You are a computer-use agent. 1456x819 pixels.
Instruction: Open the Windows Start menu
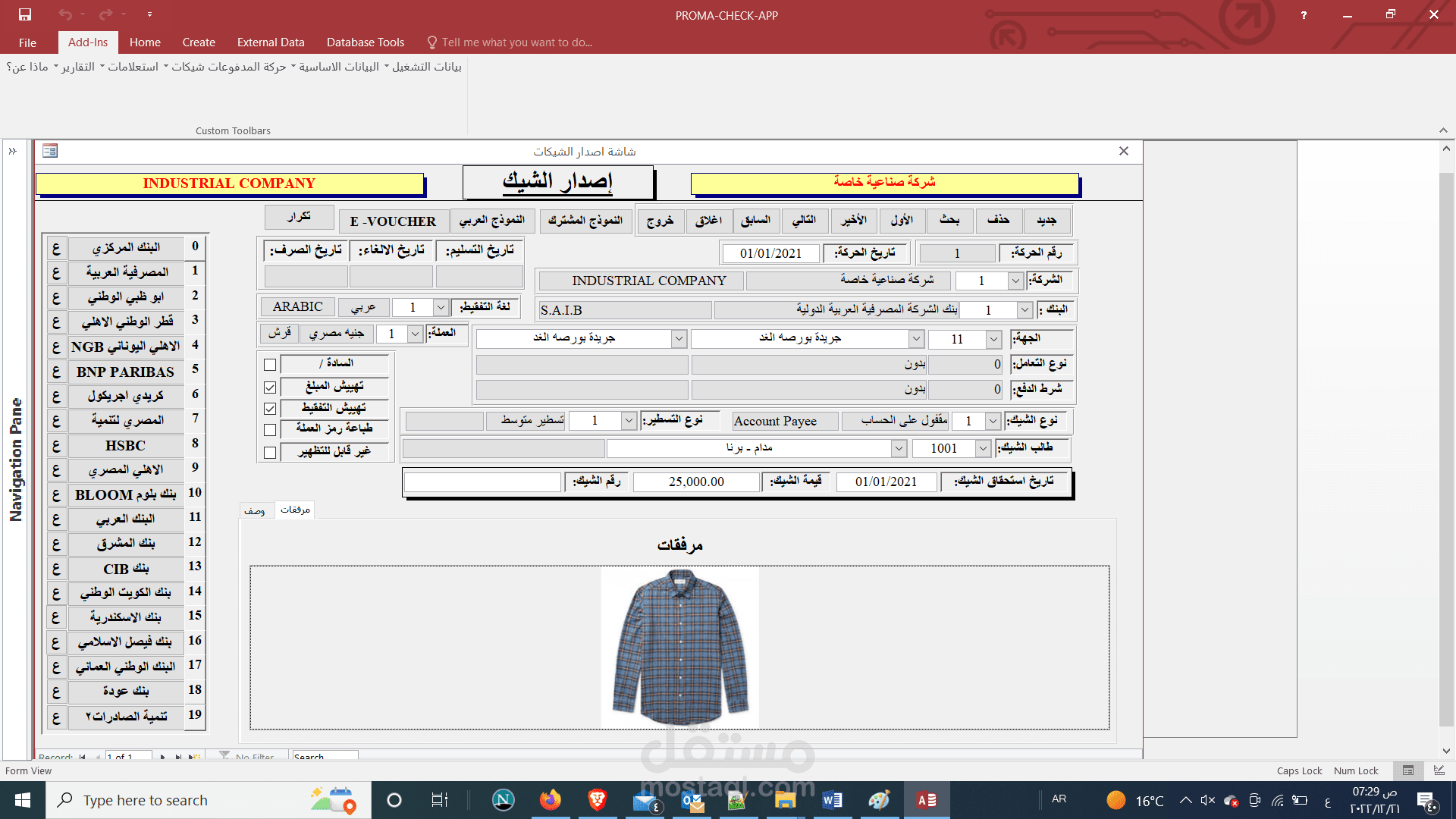click(x=23, y=800)
